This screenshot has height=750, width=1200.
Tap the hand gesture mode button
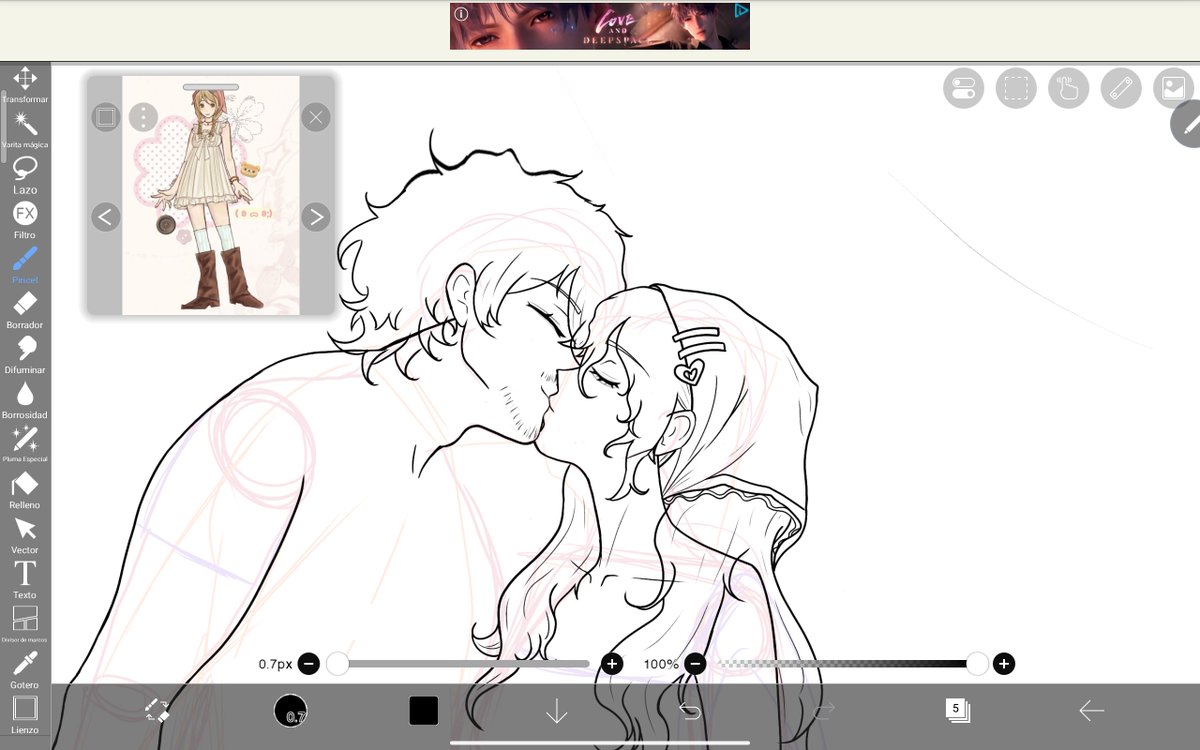[1068, 88]
